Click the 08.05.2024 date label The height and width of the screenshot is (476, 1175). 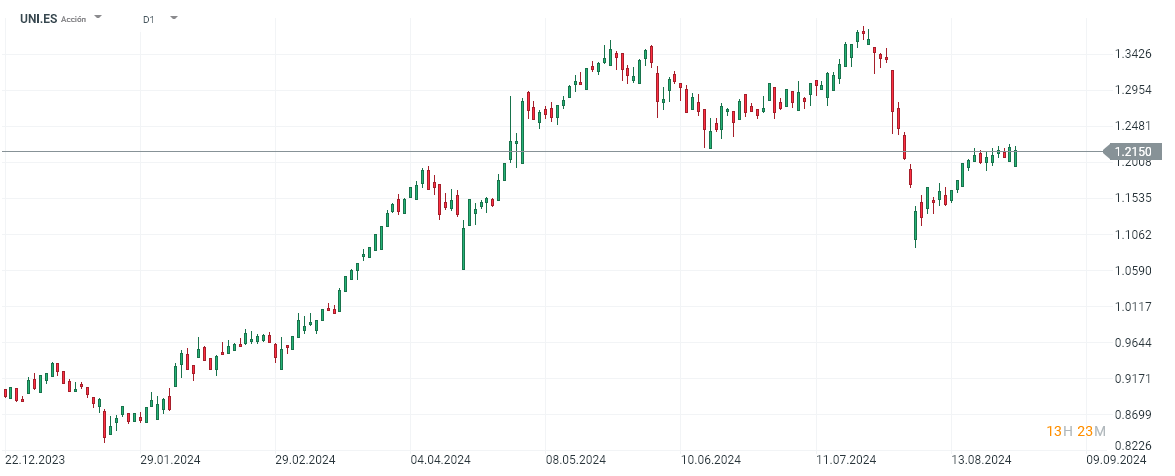pyautogui.click(x=577, y=460)
